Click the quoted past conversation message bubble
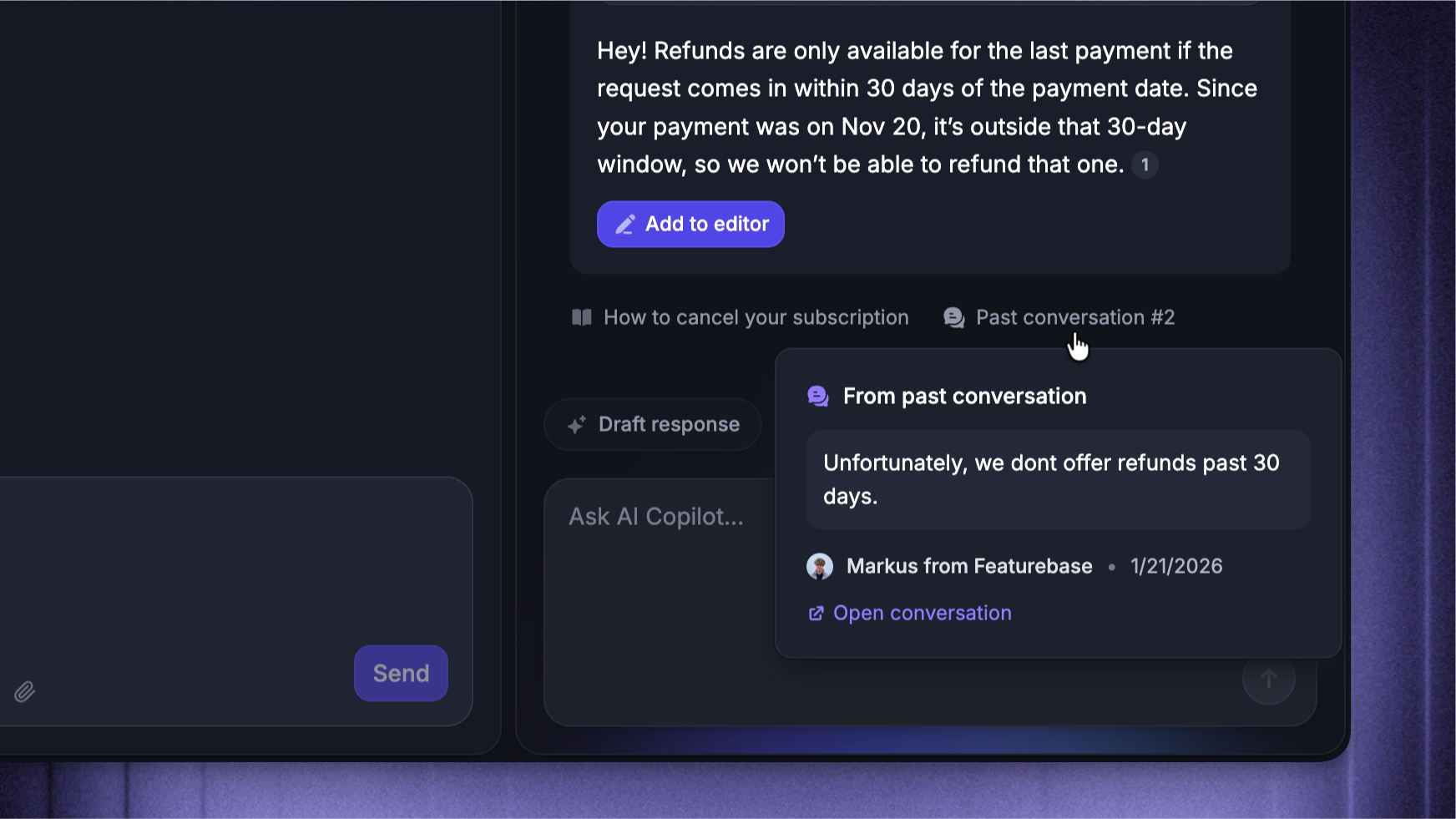This screenshot has height=819, width=1456. click(x=1058, y=480)
